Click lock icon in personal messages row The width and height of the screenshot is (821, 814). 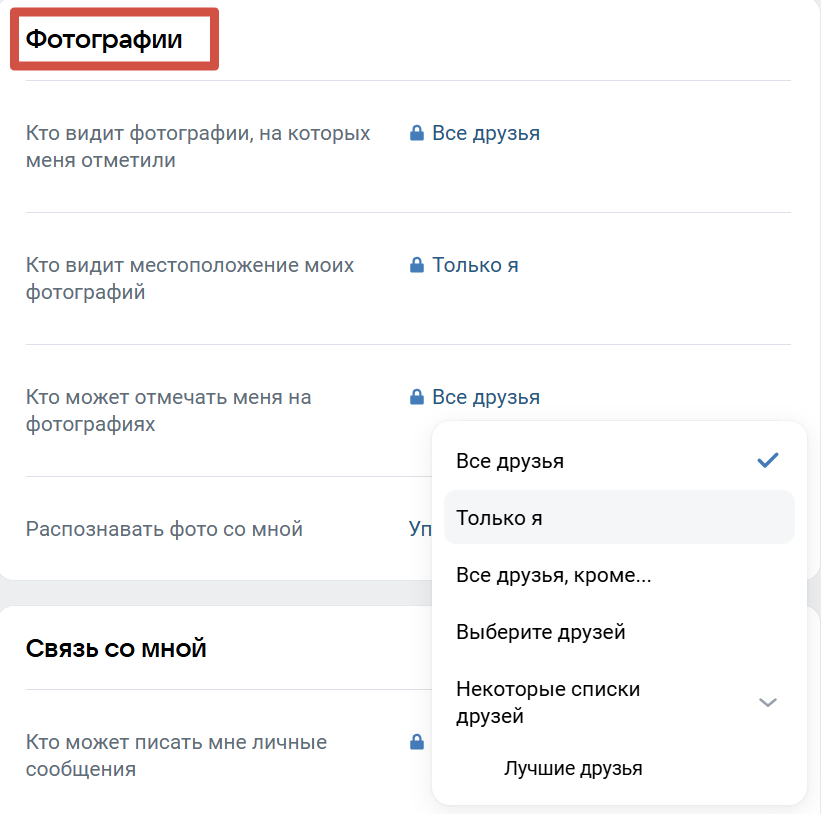click(417, 743)
